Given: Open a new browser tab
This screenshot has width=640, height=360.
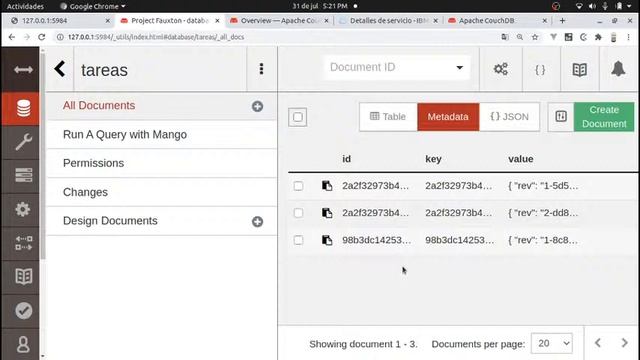Looking at the screenshot, I should (x=562, y=20).
